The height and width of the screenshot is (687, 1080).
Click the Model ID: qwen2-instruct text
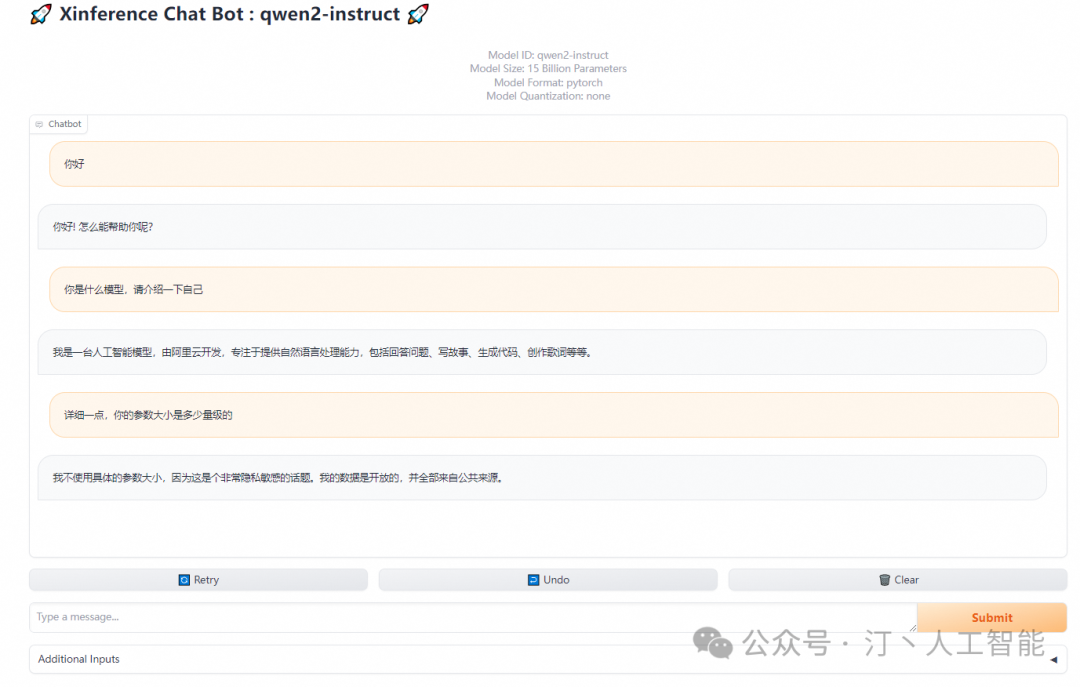548,55
